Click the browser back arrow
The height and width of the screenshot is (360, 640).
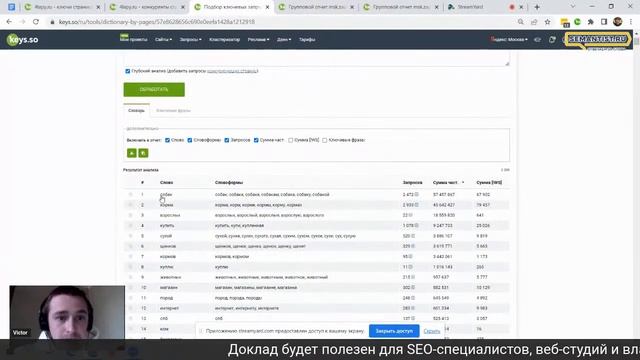[9, 22]
